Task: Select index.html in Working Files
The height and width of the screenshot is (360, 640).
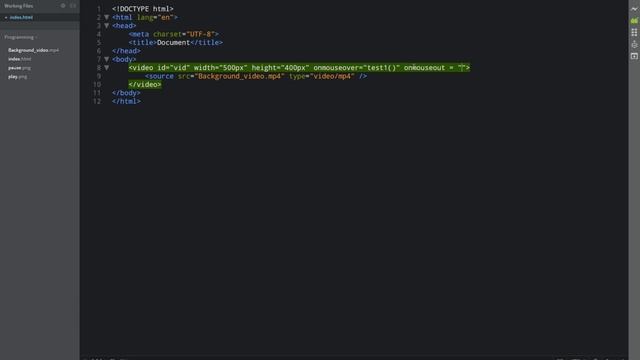Action: click(x=21, y=18)
